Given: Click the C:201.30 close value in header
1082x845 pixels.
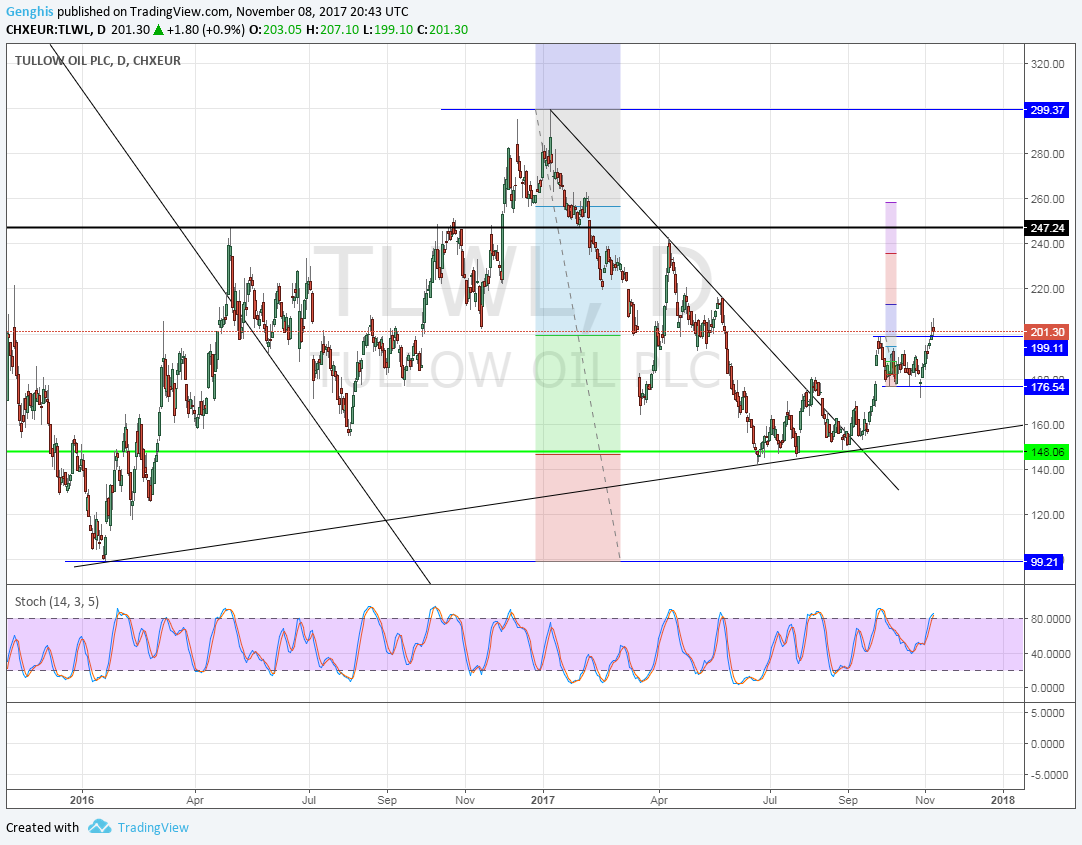Looking at the screenshot, I should pos(442,30).
